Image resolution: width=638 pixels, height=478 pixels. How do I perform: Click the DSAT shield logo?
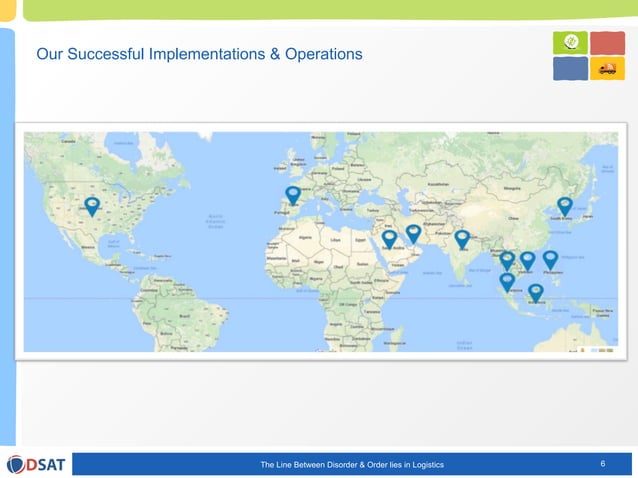coord(16,465)
